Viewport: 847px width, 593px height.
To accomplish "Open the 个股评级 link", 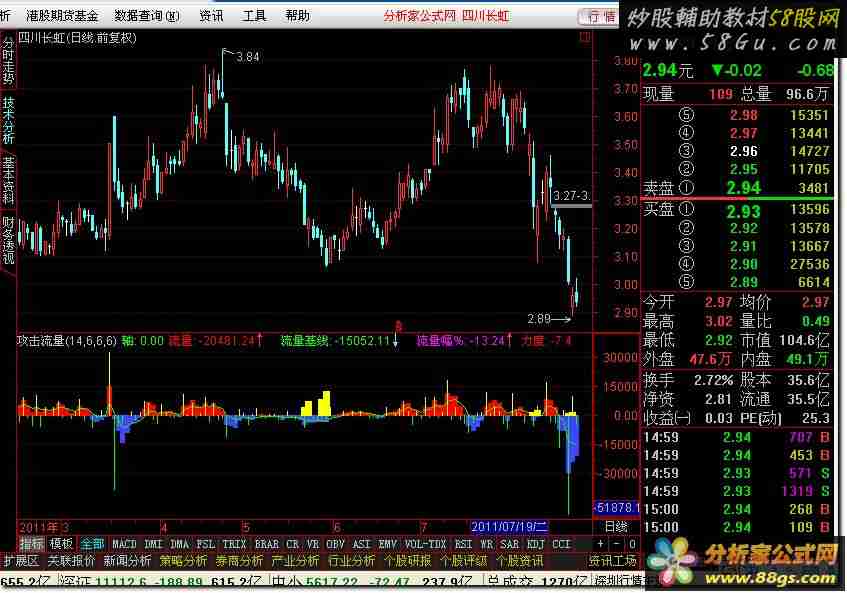I will click(463, 561).
